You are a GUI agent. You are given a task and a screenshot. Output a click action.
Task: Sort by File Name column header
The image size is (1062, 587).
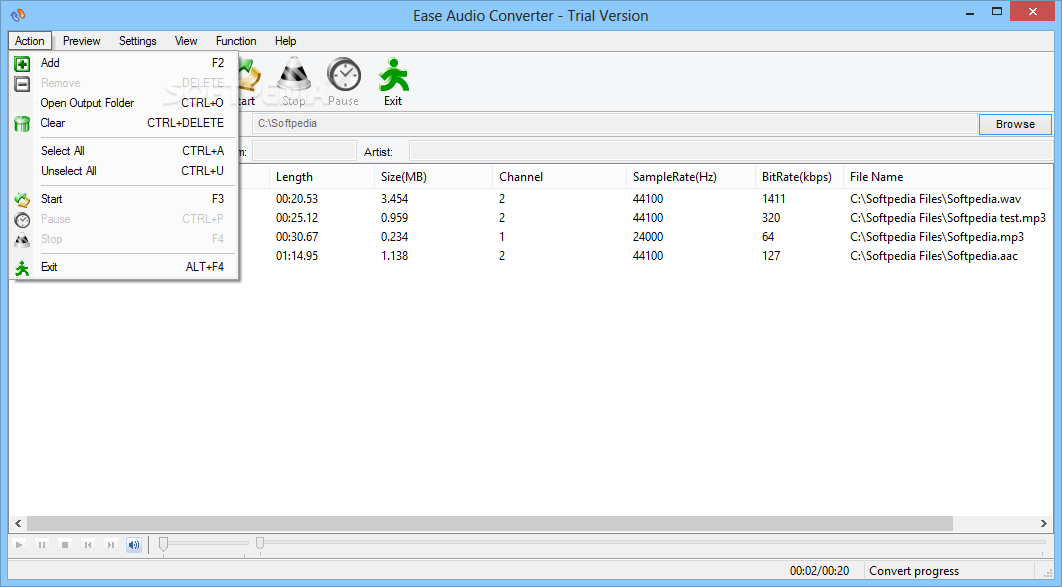point(948,177)
